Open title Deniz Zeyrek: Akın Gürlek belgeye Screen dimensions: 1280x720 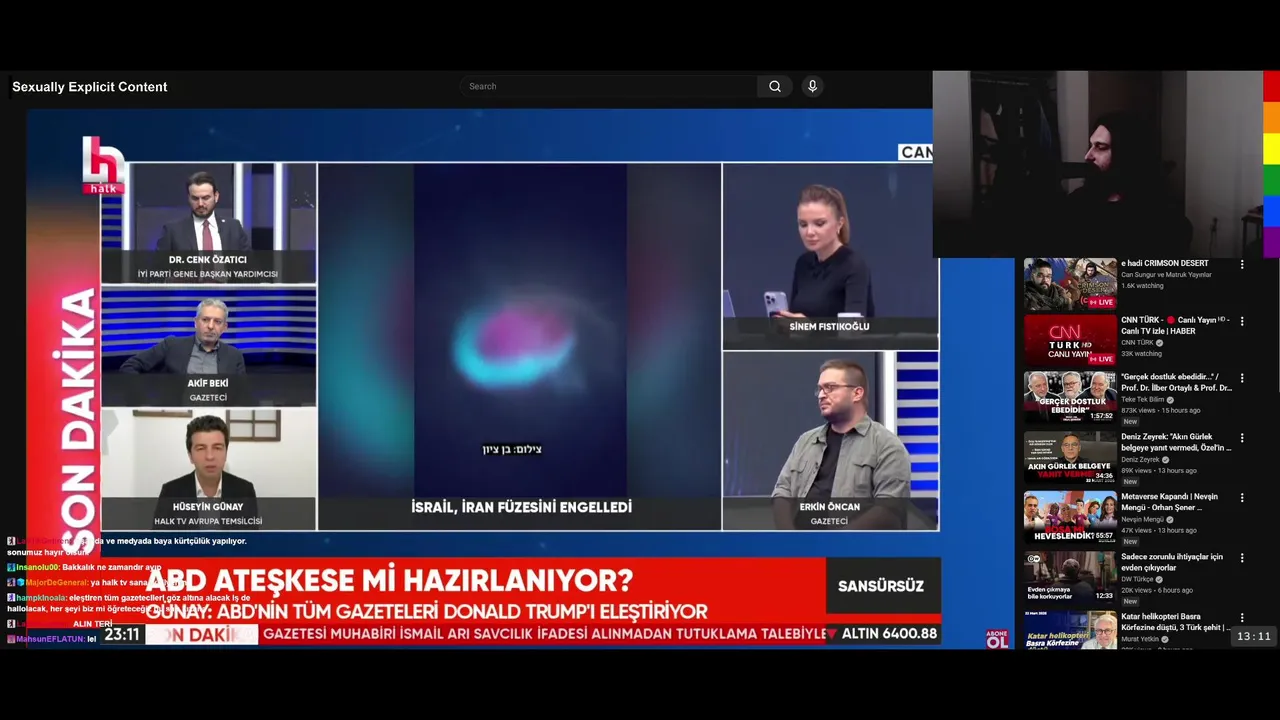coord(1176,442)
